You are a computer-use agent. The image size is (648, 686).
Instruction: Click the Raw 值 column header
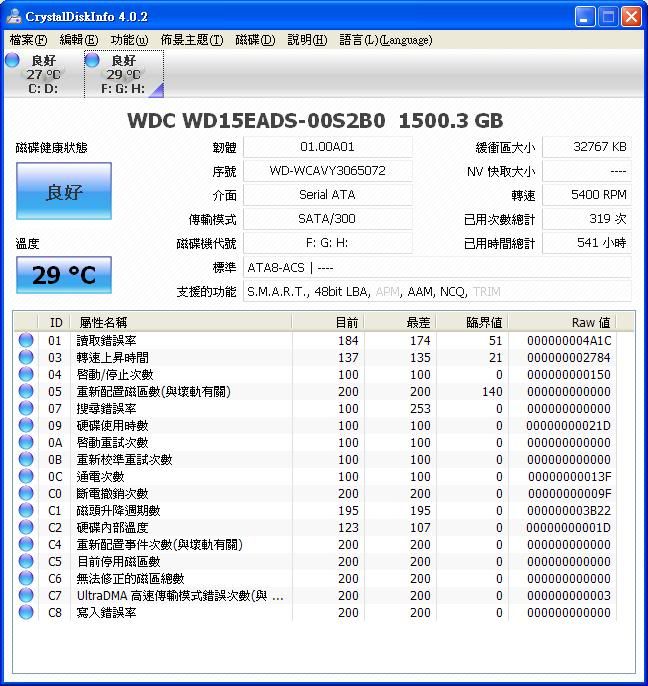point(590,322)
